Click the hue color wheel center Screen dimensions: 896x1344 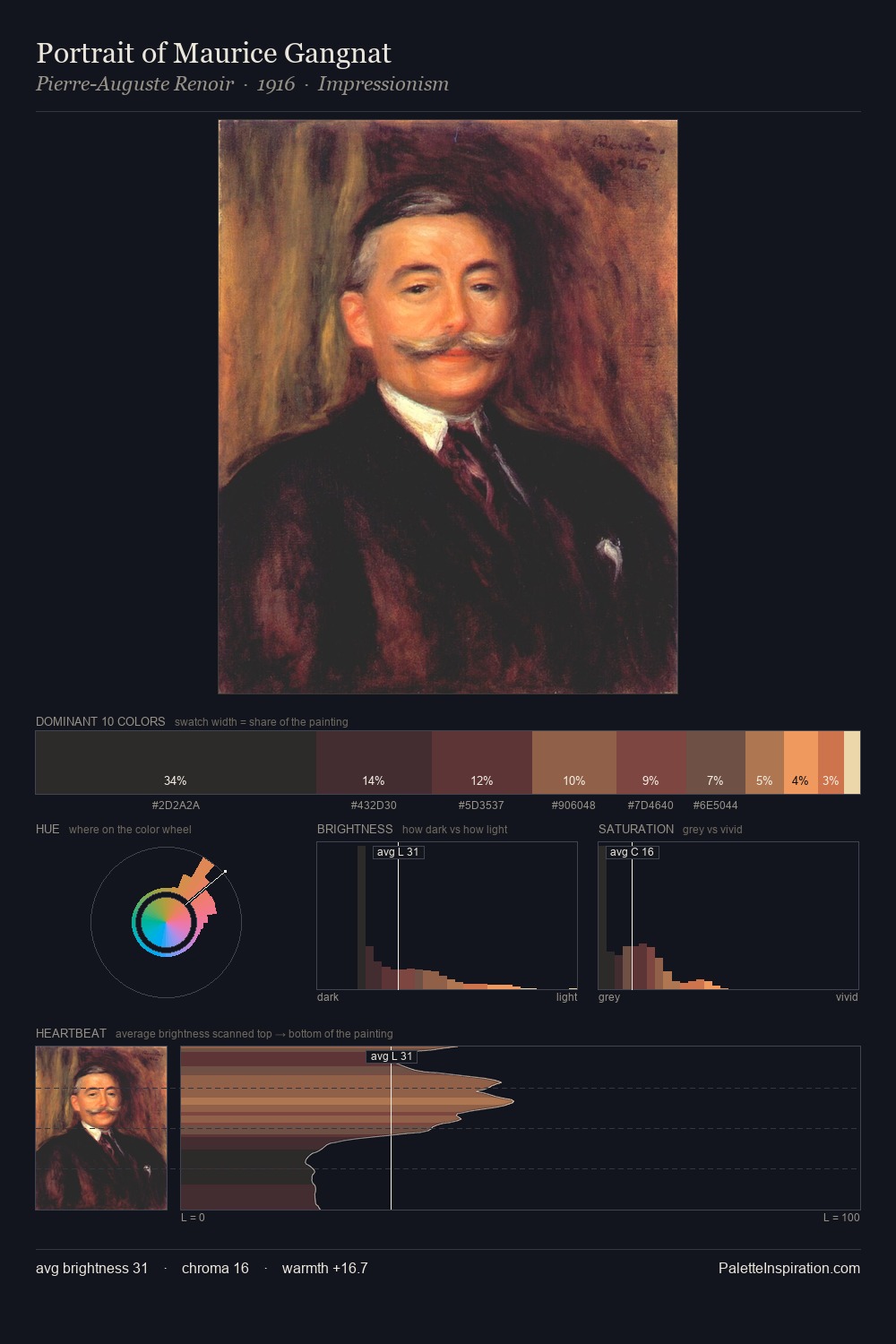pyautogui.click(x=166, y=922)
